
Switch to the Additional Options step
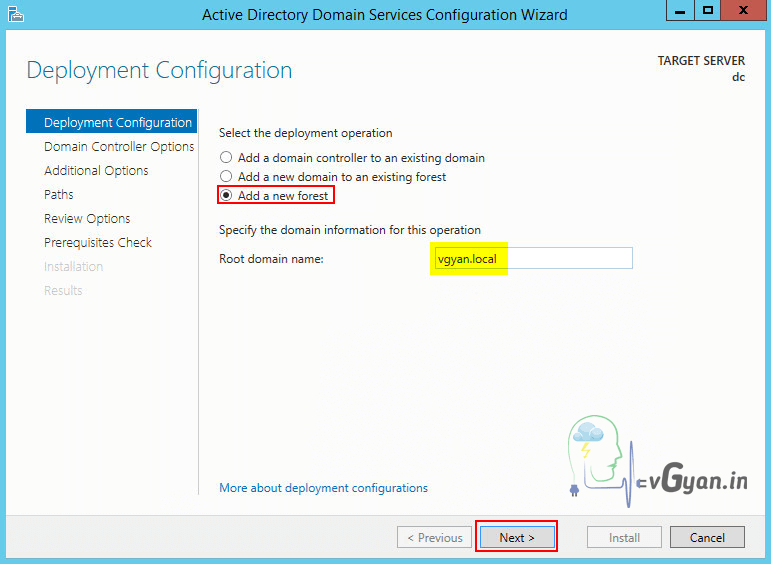[96, 171]
